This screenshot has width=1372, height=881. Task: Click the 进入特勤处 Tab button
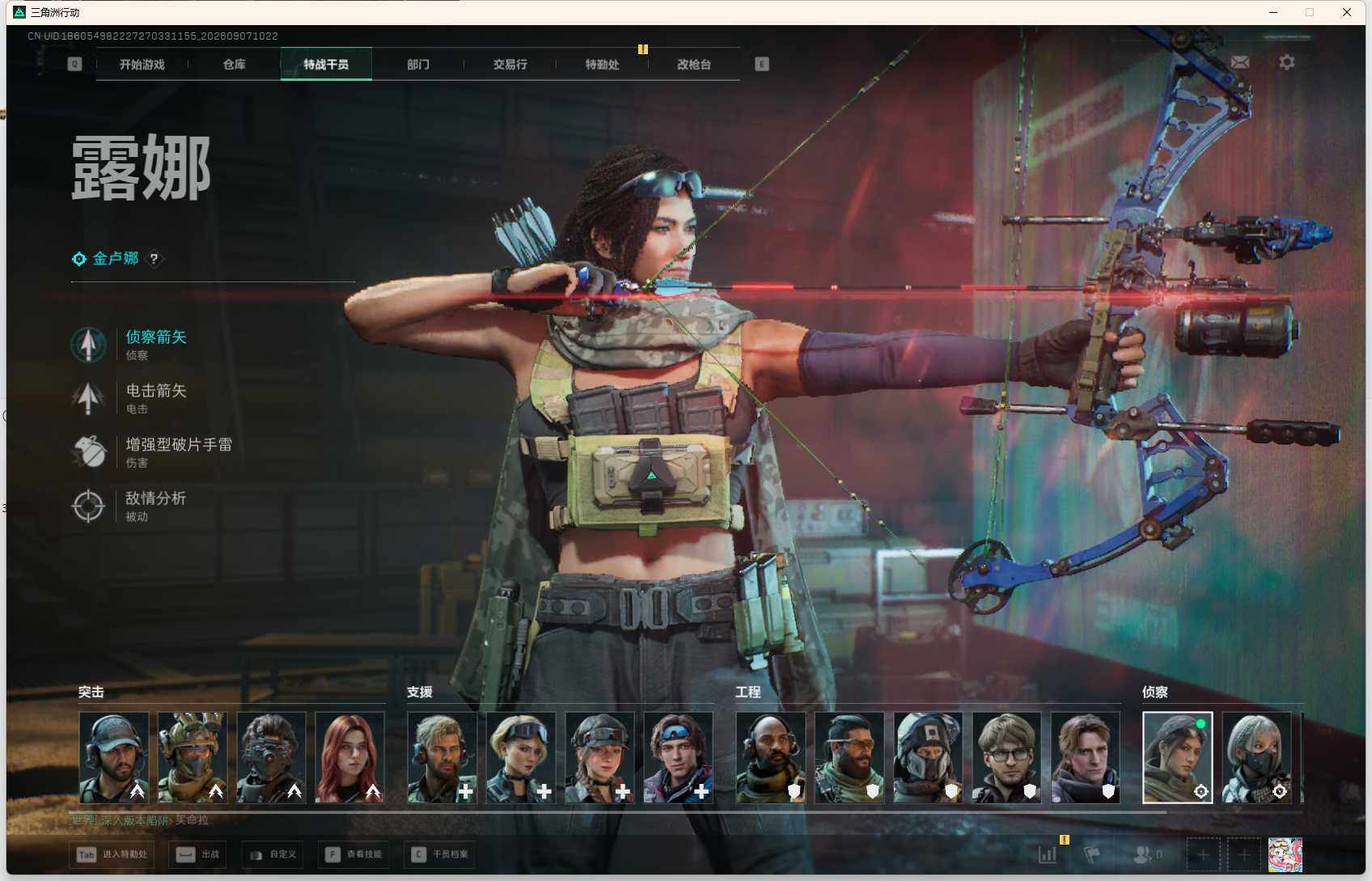coord(112,854)
